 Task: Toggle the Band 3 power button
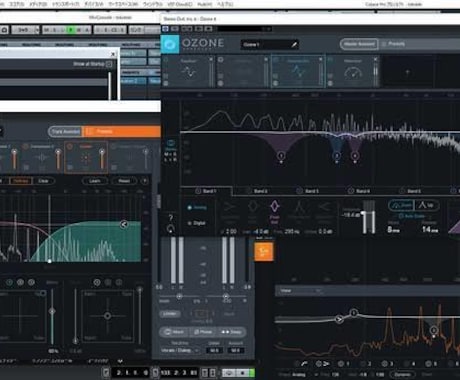299,191
